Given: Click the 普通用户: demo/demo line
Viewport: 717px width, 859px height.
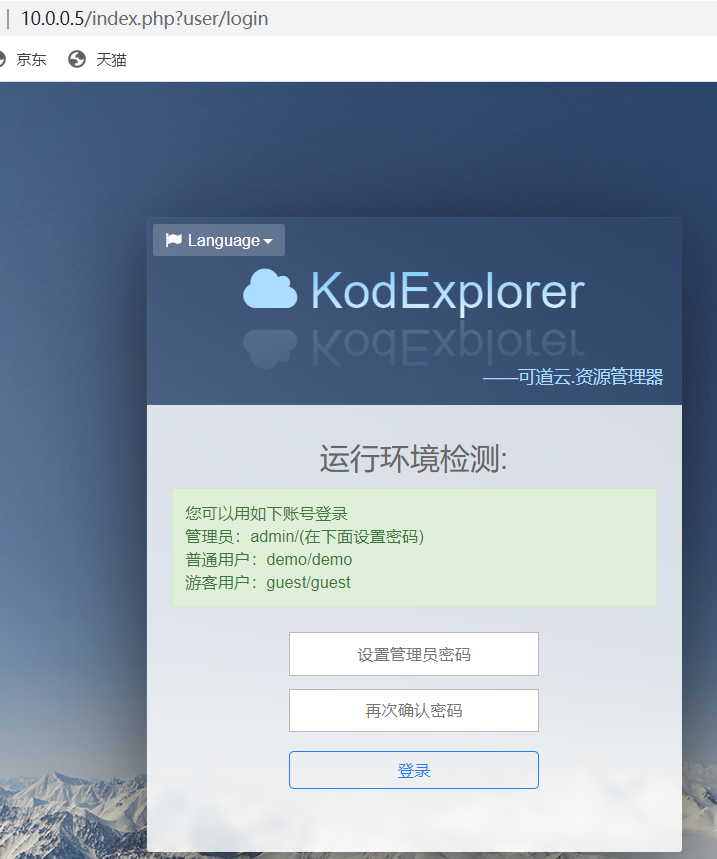Looking at the screenshot, I should point(268,560).
